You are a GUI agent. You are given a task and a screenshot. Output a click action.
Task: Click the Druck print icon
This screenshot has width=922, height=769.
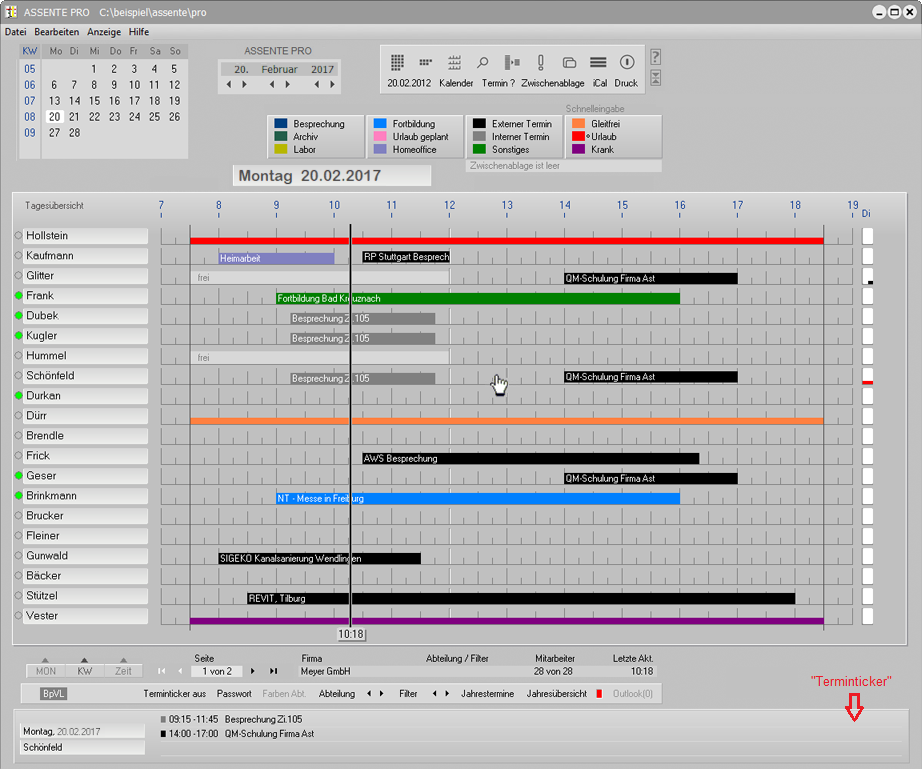[x=627, y=62]
